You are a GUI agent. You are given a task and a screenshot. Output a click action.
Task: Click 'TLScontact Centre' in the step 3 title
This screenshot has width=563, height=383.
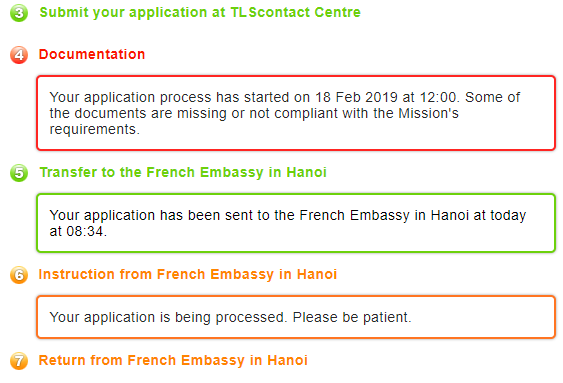tap(295, 13)
